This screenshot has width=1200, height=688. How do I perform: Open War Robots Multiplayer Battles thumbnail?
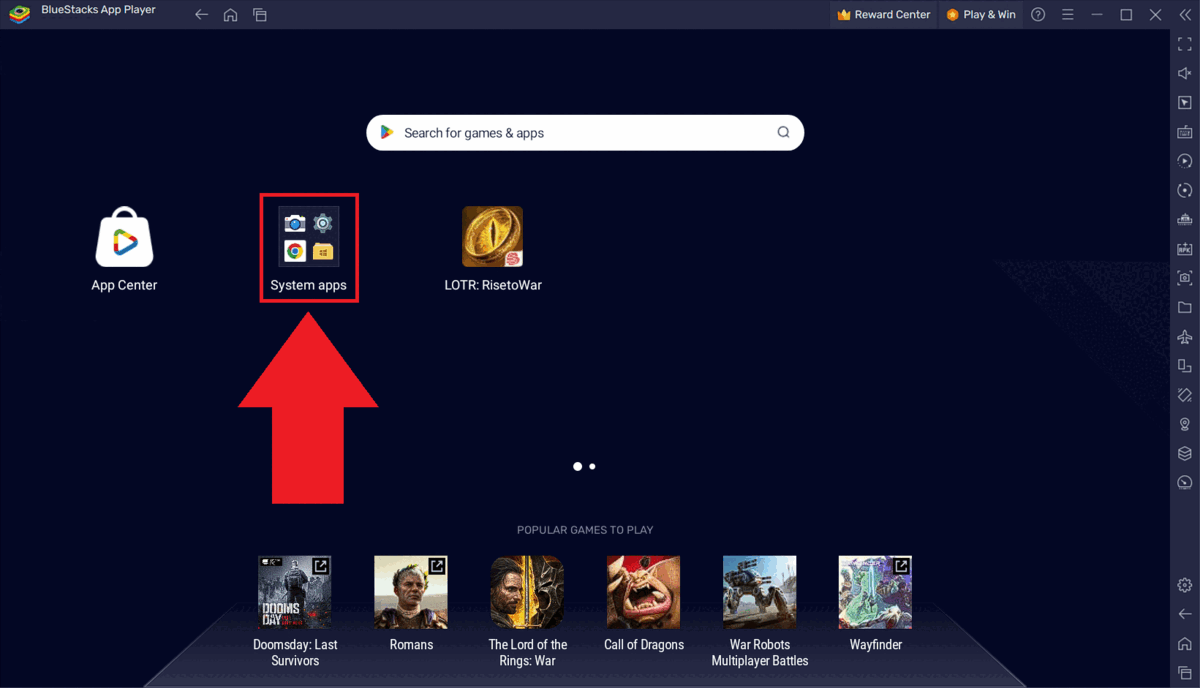tap(760, 592)
